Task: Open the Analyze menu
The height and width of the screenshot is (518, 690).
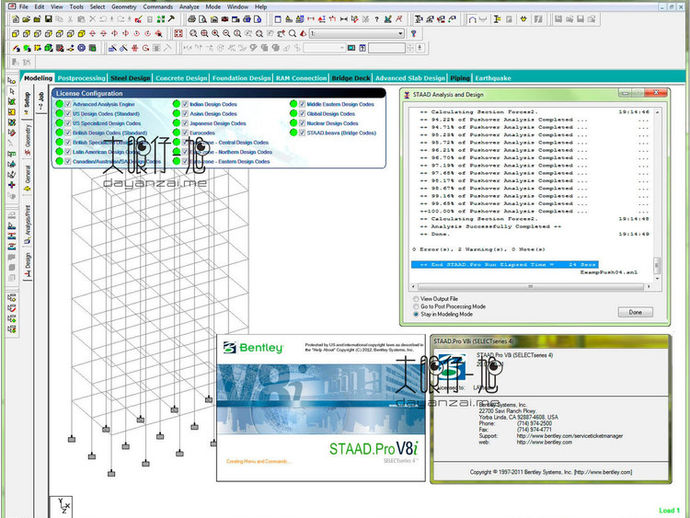Action: pyautogui.click(x=189, y=7)
